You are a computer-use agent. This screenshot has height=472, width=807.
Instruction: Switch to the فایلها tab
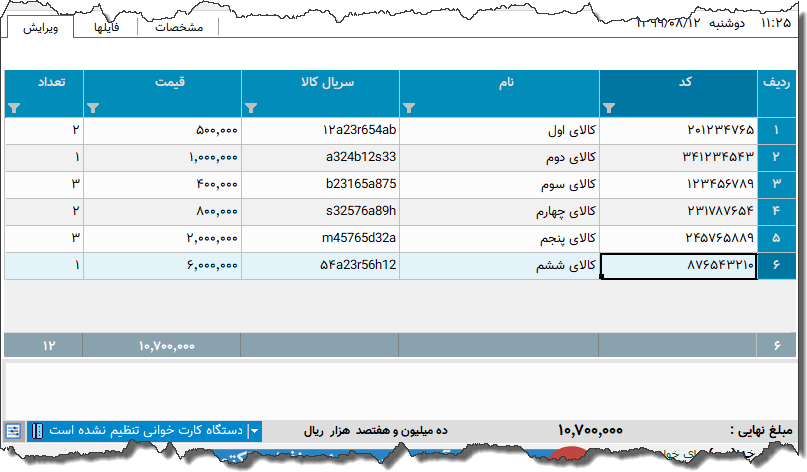[106, 27]
